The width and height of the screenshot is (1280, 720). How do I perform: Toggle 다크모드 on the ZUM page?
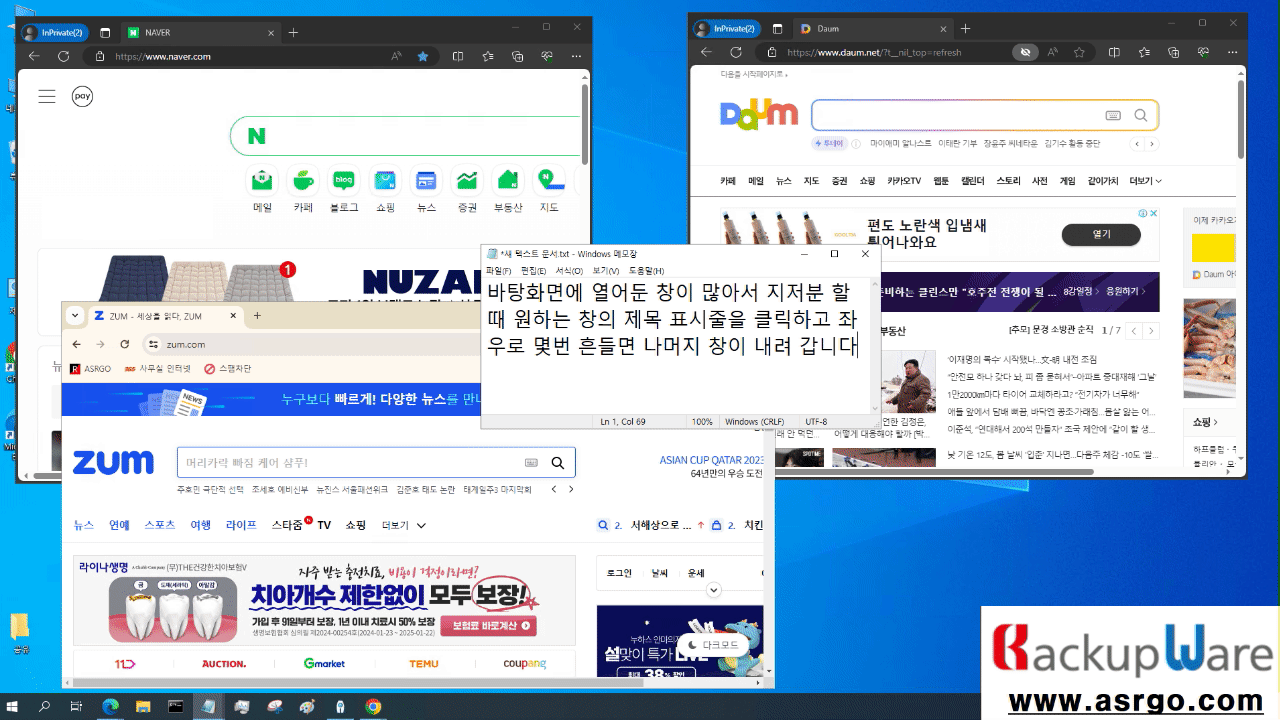pos(713,645)
